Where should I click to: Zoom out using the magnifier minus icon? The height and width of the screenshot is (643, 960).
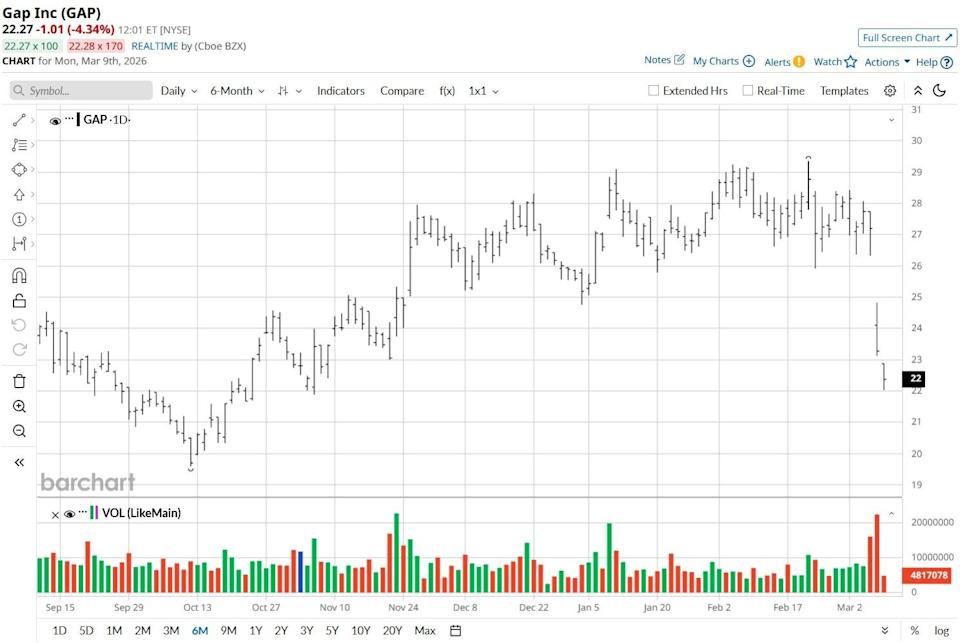[x=19, y=431]
